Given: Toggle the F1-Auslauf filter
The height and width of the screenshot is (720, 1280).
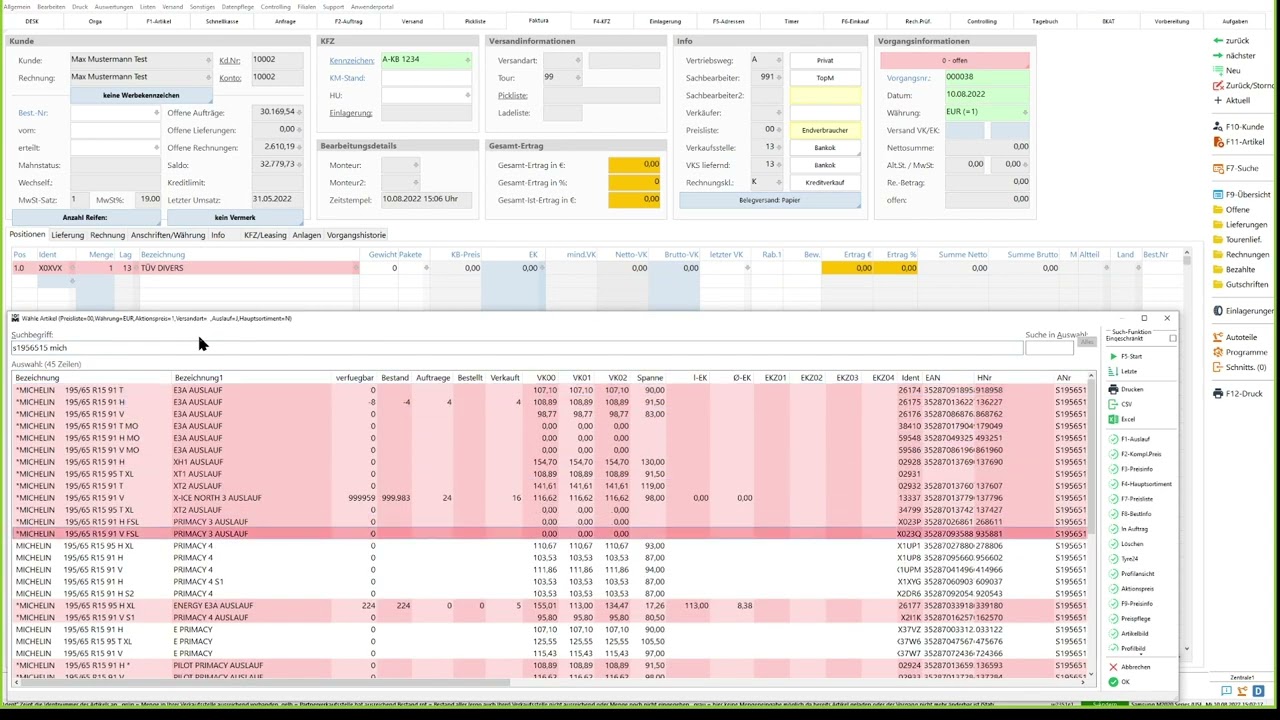Looking at the screenshot, I should point(1114,439).
